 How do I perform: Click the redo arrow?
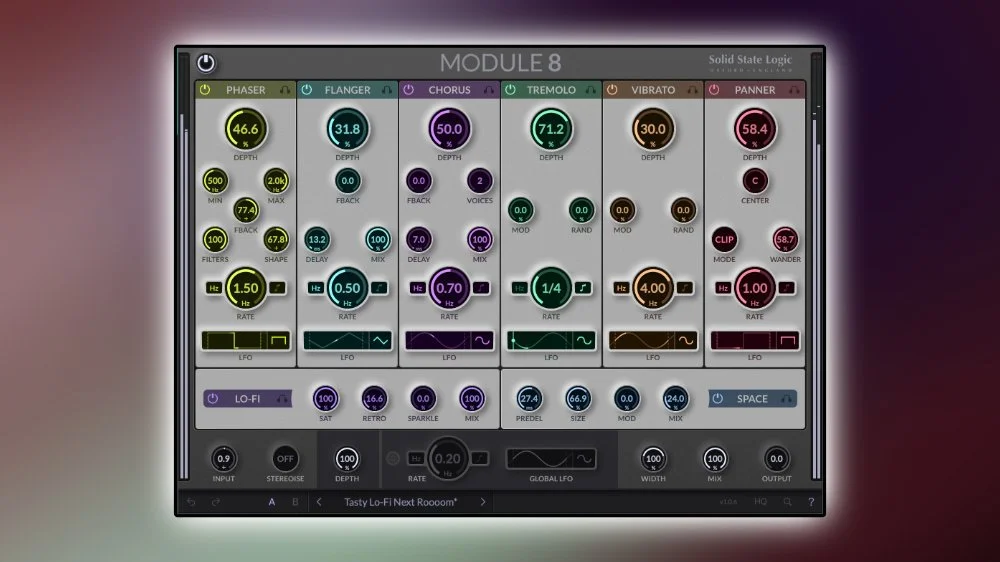216,502
